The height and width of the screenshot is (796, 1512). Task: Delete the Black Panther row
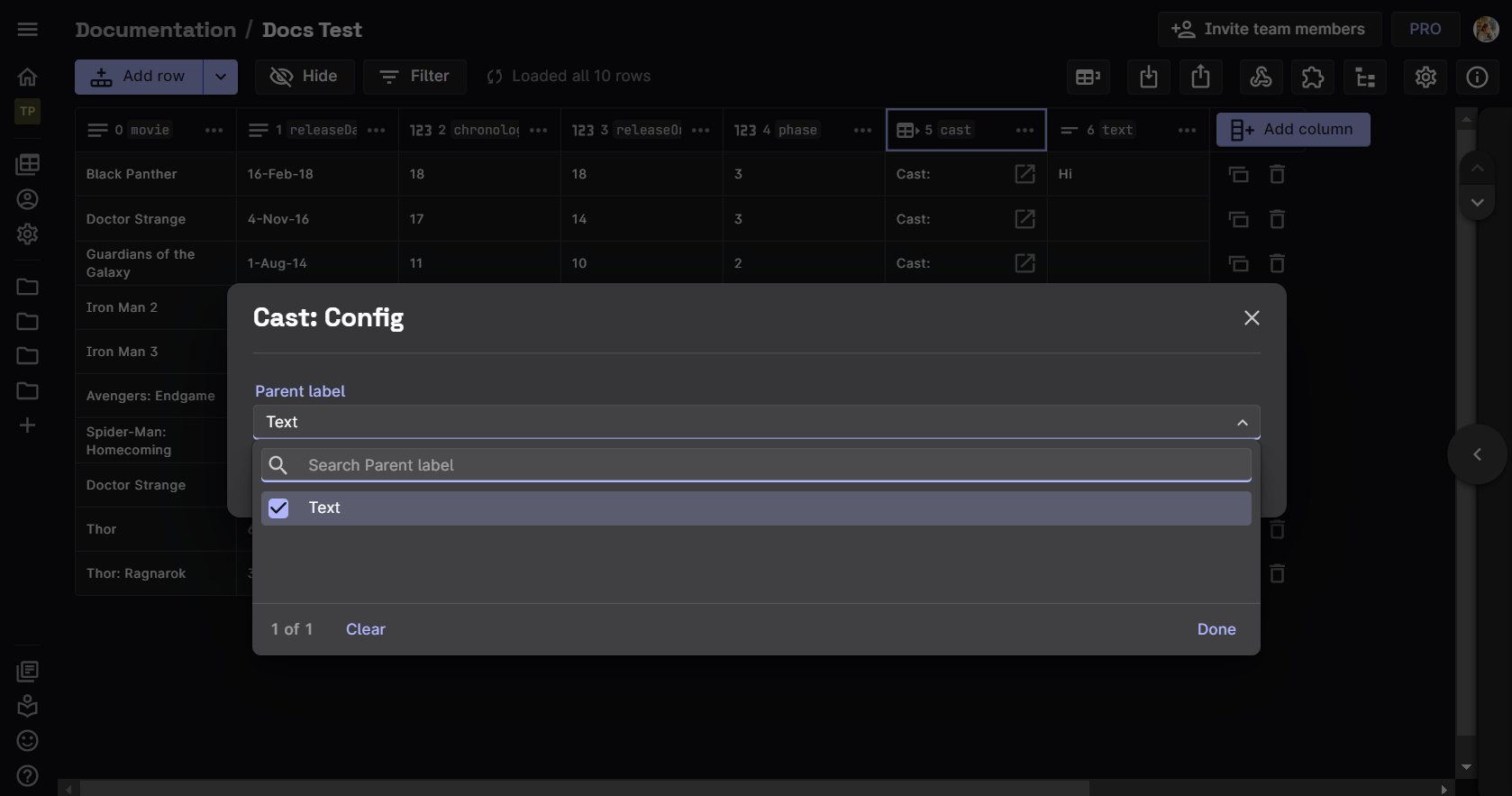[1277, 174]
